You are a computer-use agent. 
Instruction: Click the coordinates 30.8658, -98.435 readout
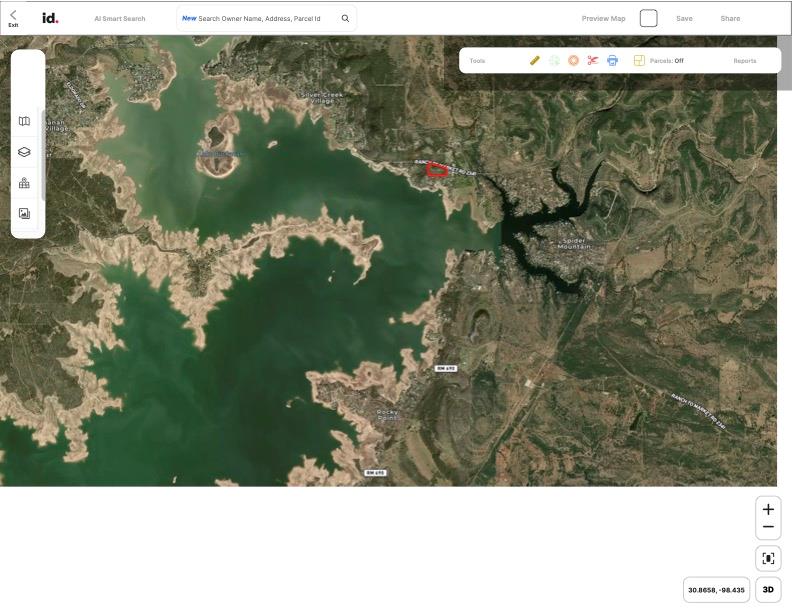click(x=716, y=590)
